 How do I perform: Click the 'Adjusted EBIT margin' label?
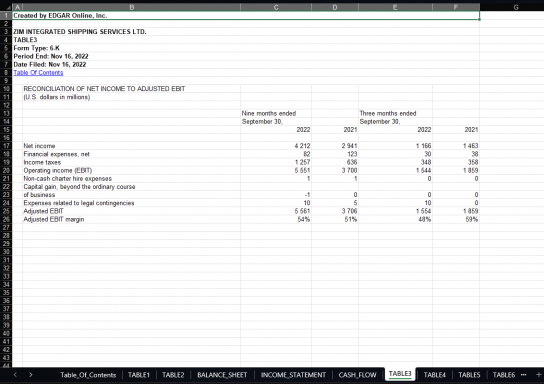54,219
